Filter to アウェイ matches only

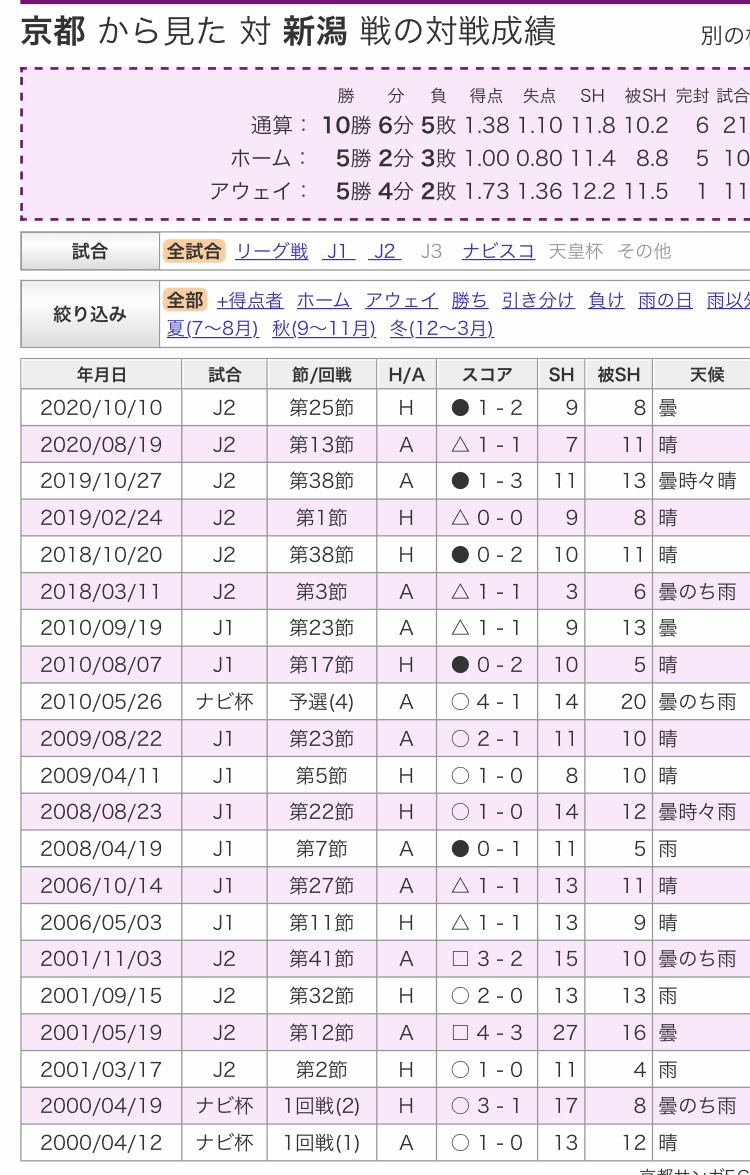[x=401, y=300]
